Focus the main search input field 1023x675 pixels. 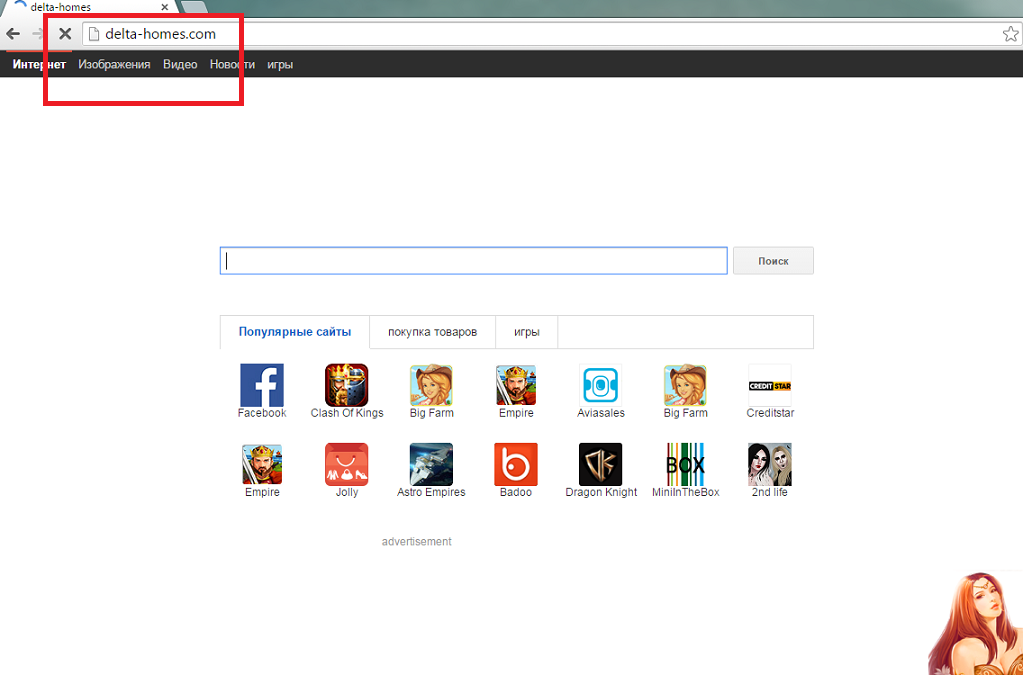point(473,261)
